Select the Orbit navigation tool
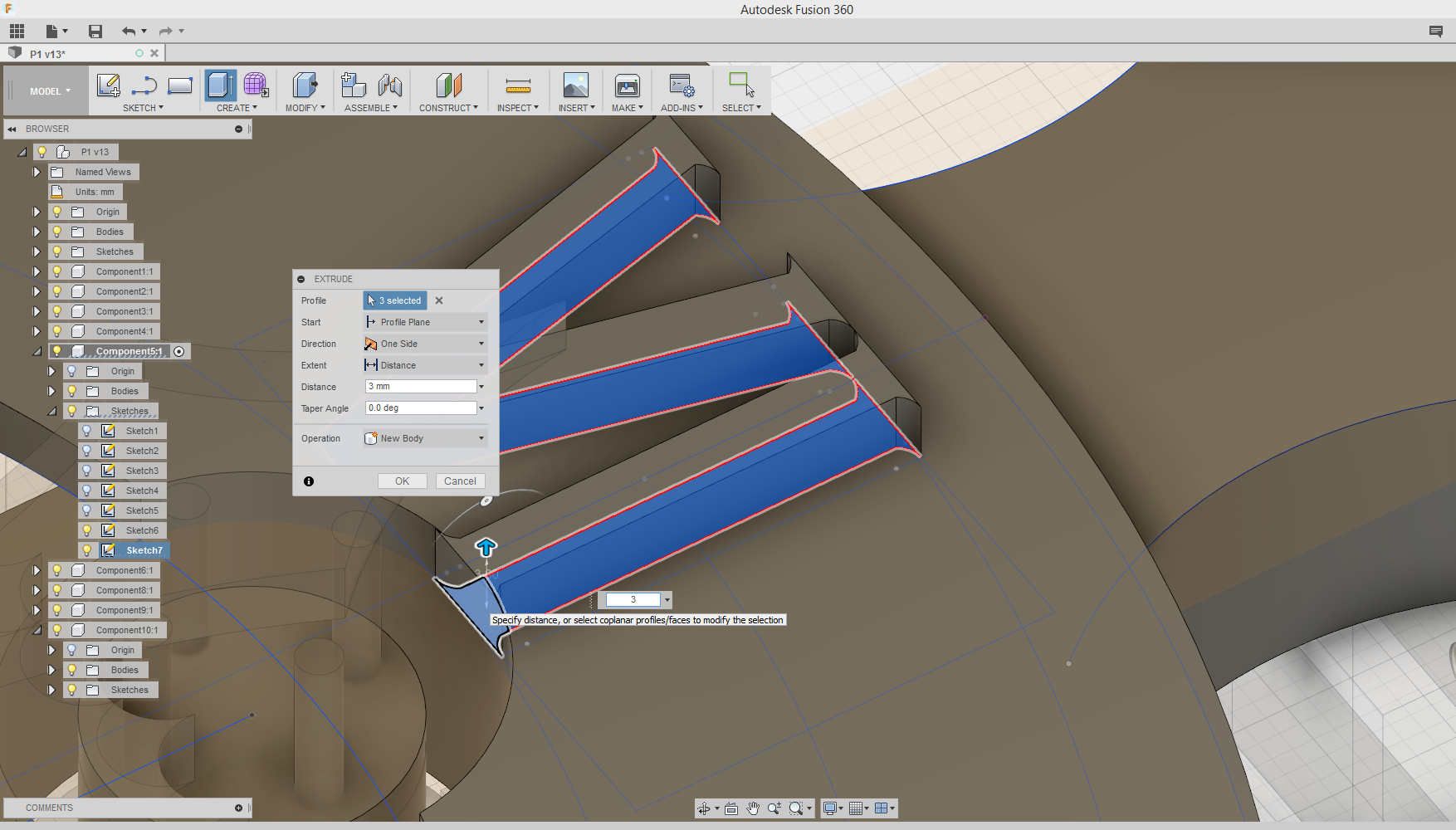1456x830 pixels. 704,808
